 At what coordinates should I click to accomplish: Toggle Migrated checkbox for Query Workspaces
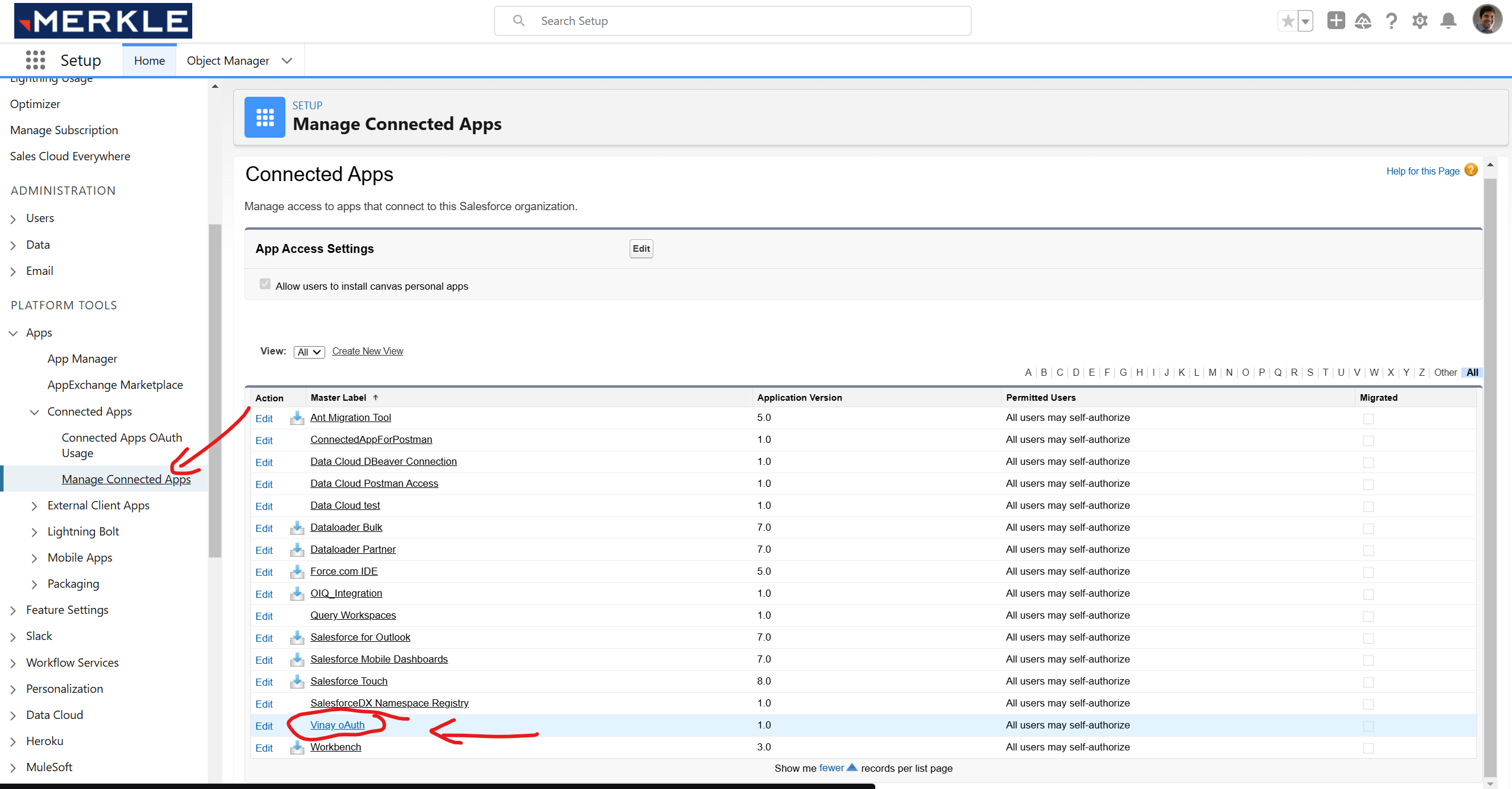point(1368,616)
